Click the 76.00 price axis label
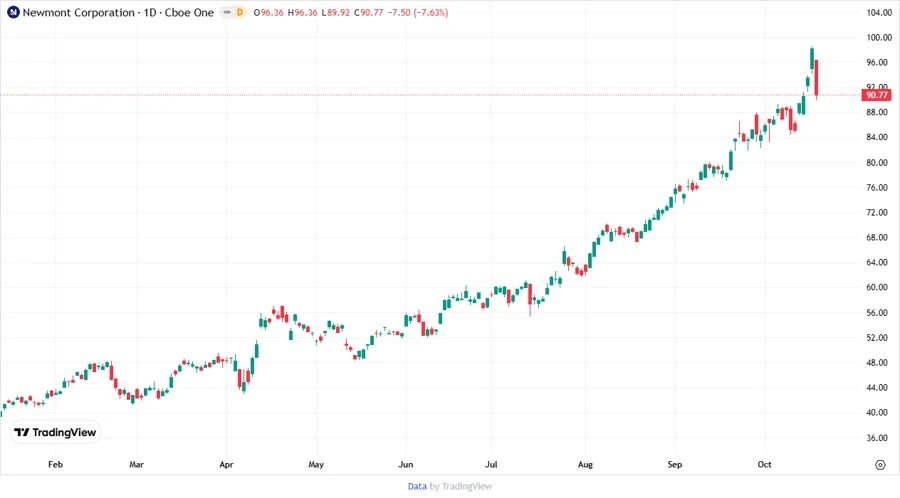The image size is (900, 498). pos(876,188)
